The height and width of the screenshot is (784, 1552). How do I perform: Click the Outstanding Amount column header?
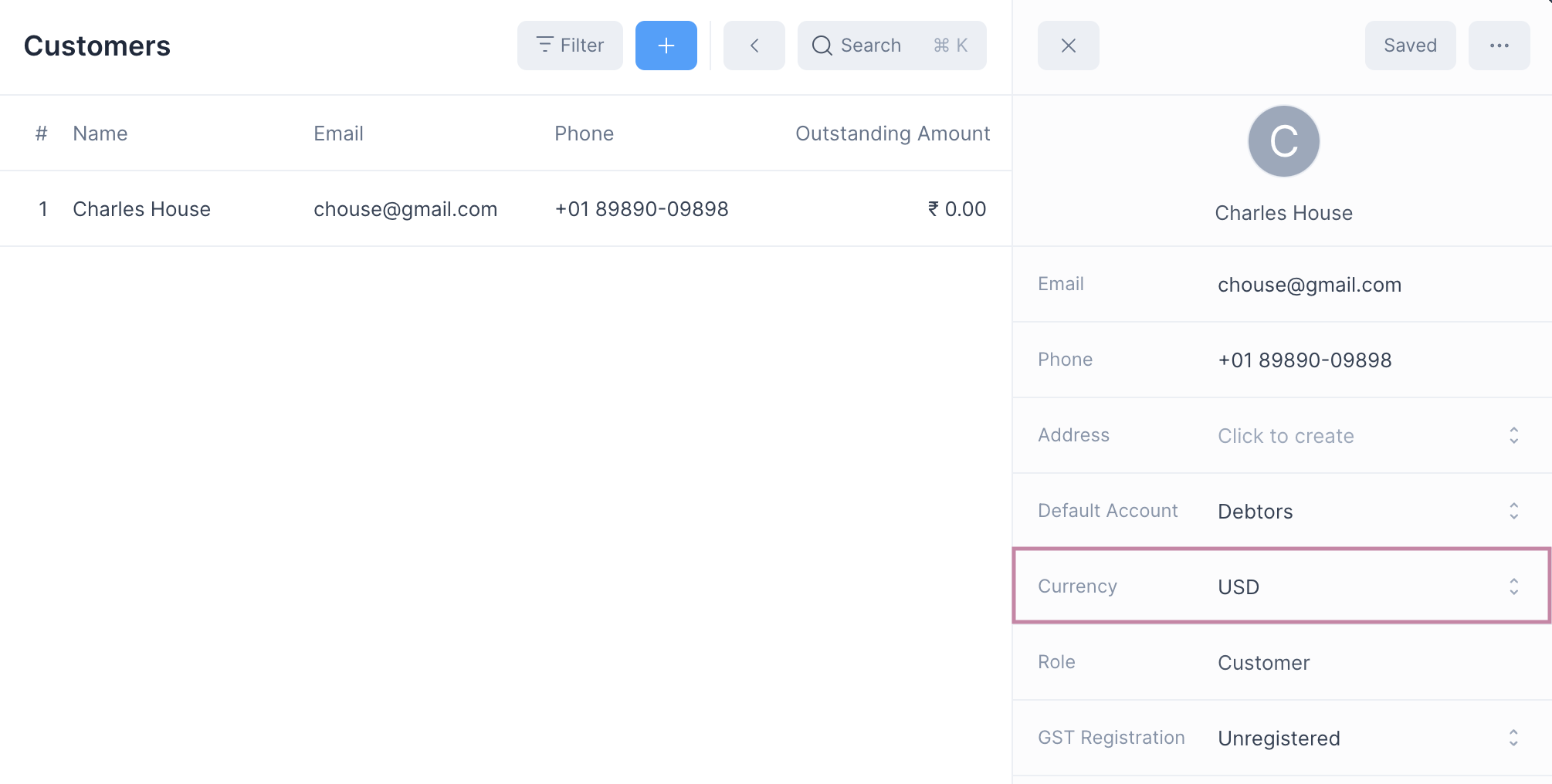(x=892, y=133)
